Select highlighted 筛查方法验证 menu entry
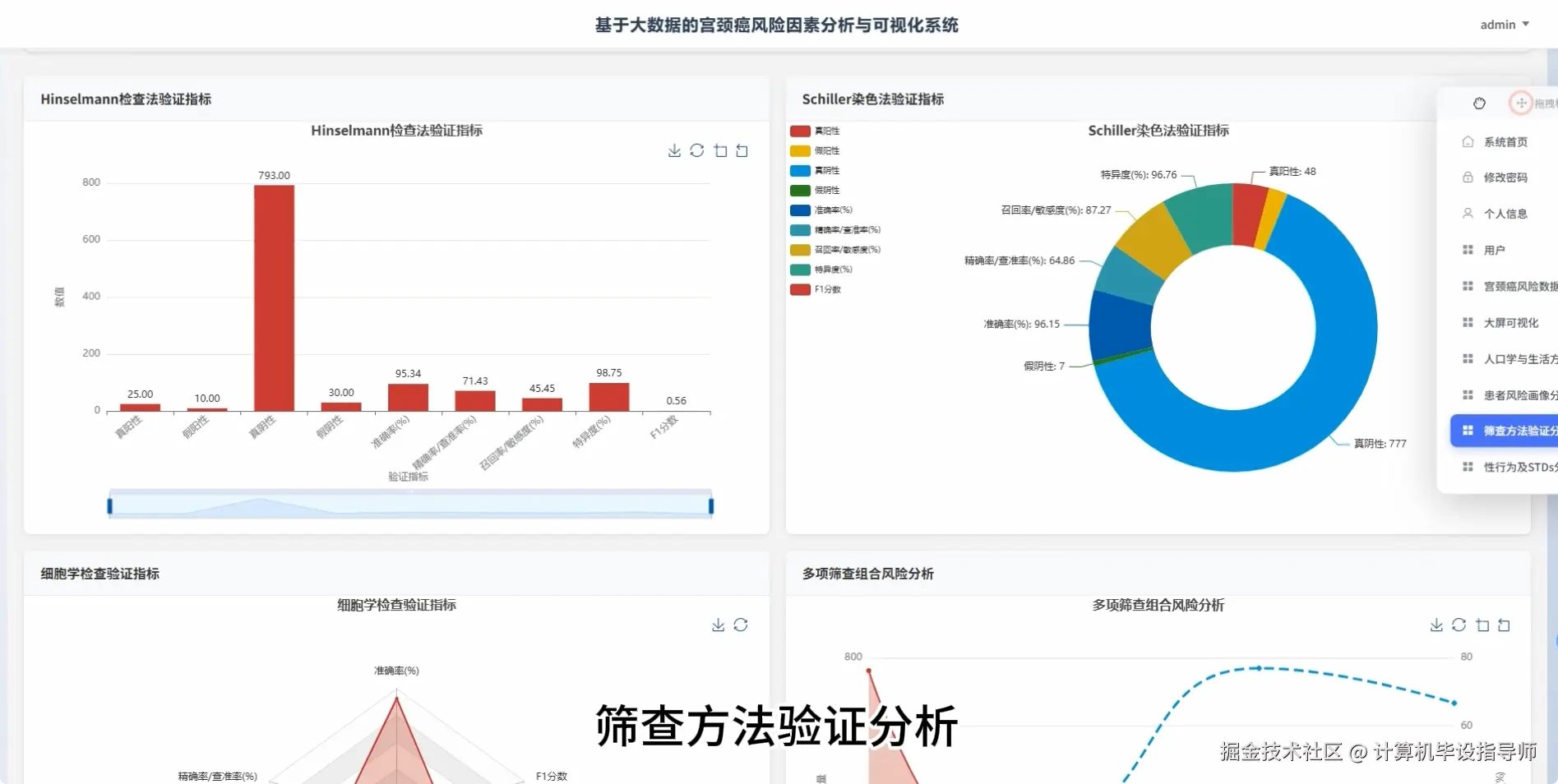 (x=1505, y=431)
